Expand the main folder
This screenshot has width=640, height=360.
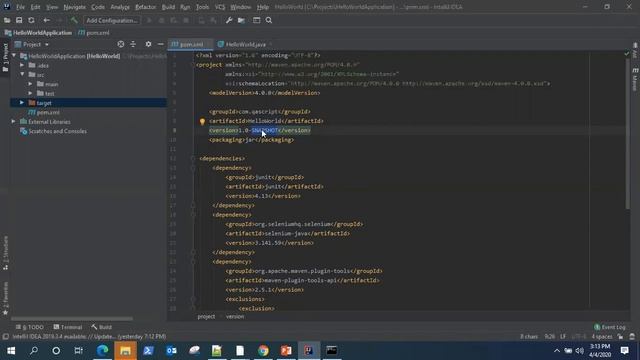point(30,84)
